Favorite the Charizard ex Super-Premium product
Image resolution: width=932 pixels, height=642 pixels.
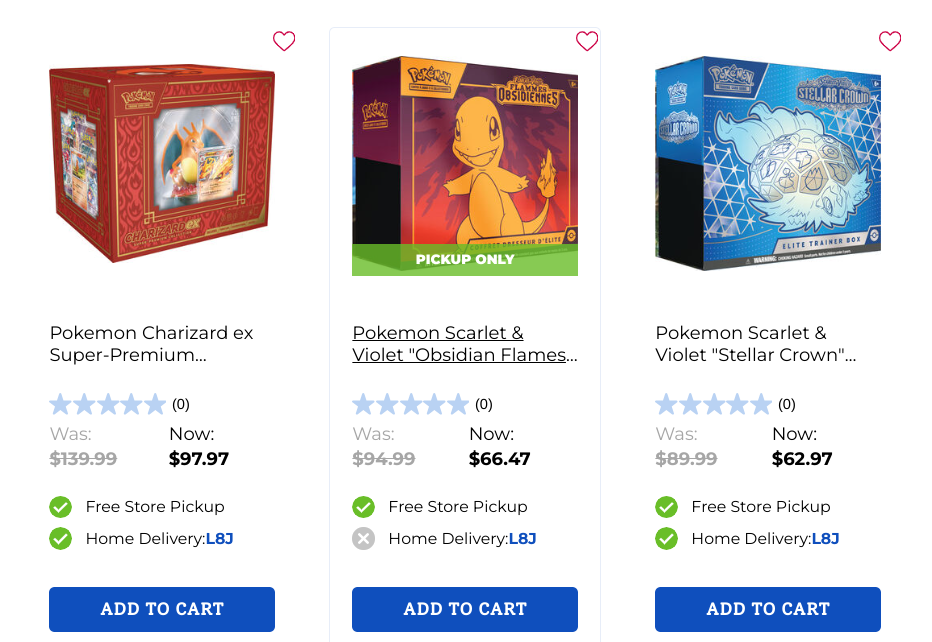[284, 41]
